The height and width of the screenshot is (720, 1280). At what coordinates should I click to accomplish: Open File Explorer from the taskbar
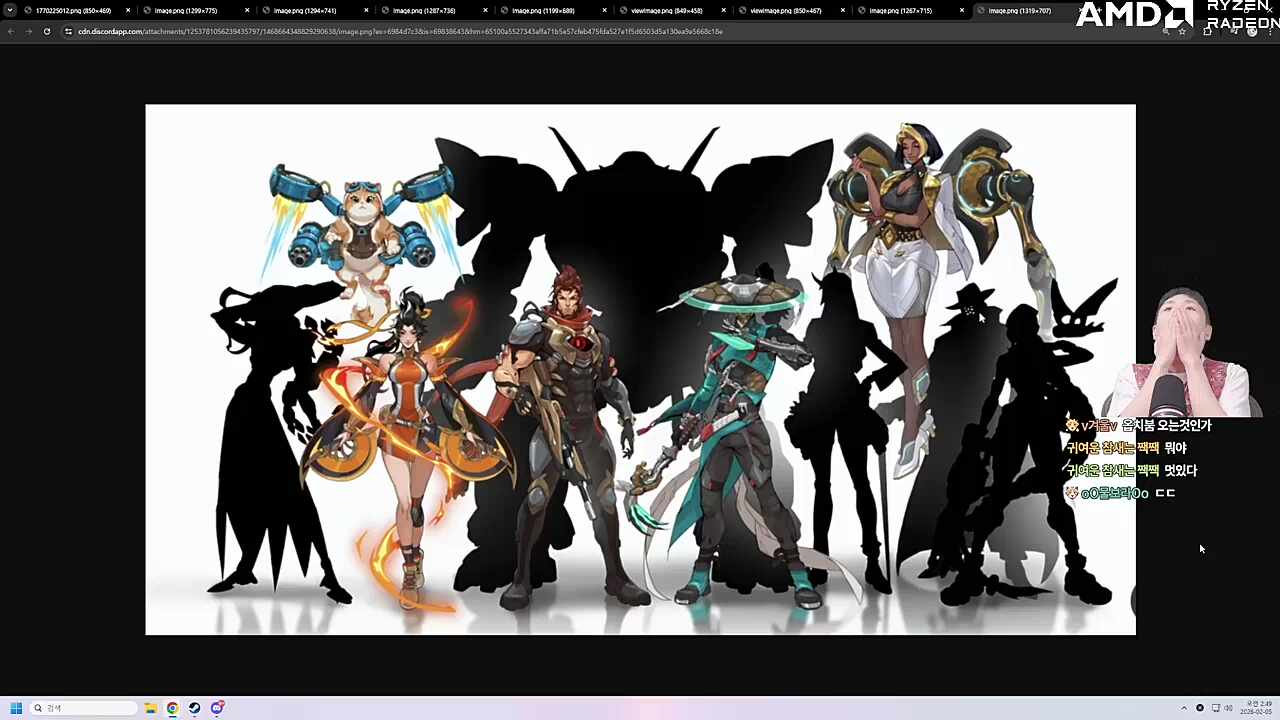[x=150, y=708]
